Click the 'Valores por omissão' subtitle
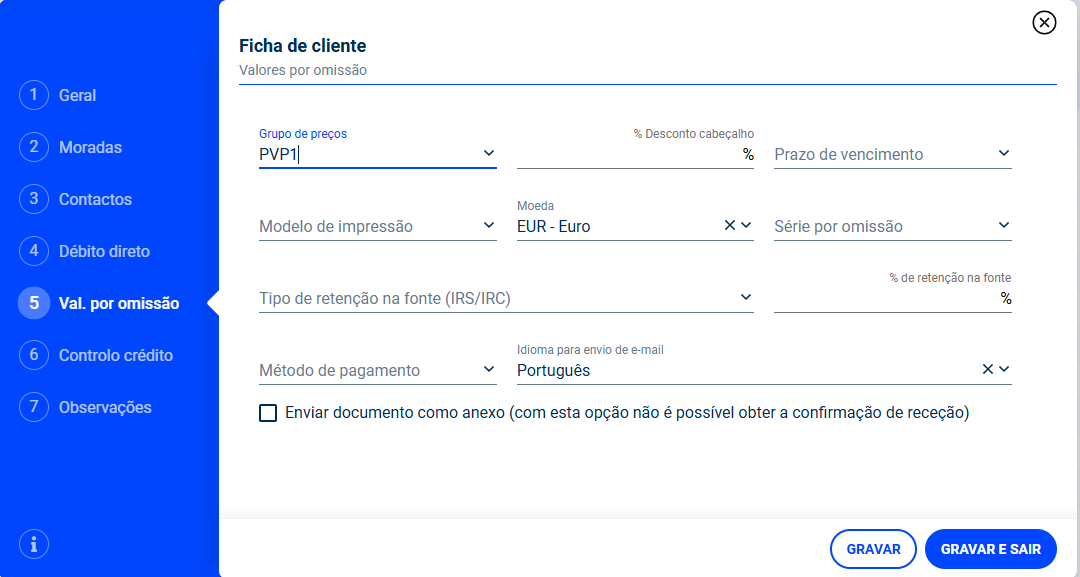This screenshot has width=1080, height=577. 302,70
